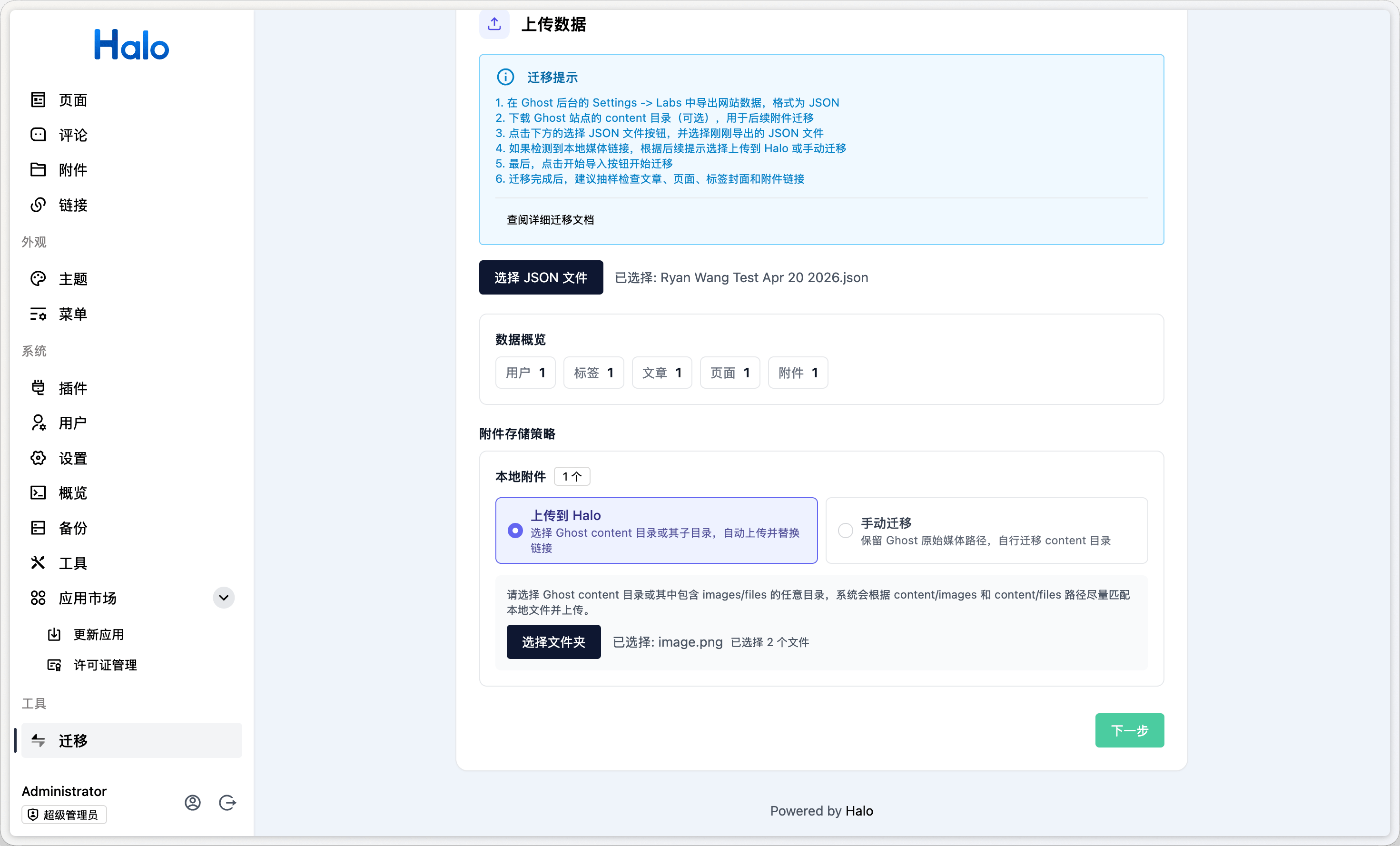Open the 备份 backup menu item

pos(73,528)
